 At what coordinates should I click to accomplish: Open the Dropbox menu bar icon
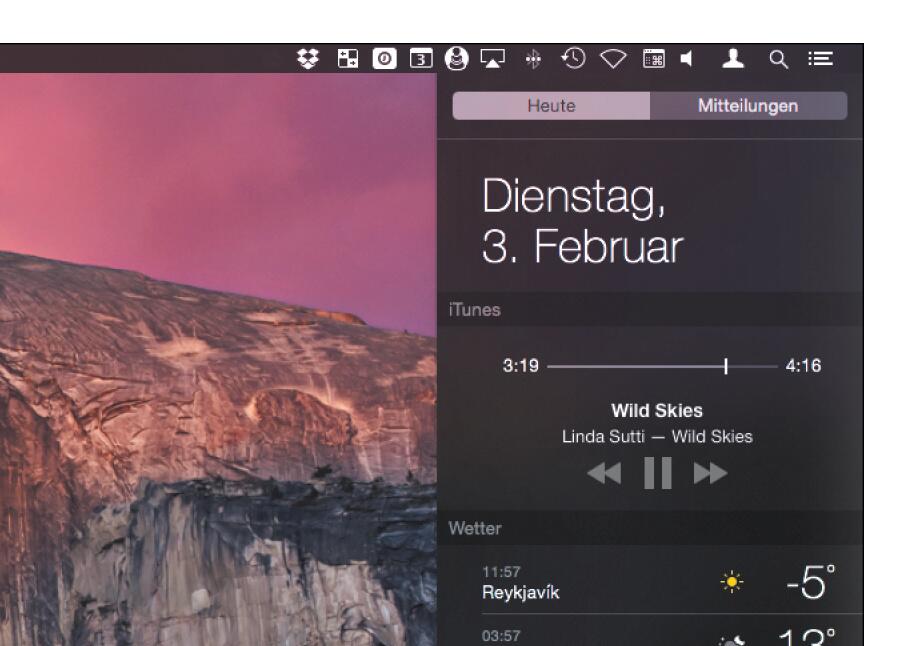point(307,59)
